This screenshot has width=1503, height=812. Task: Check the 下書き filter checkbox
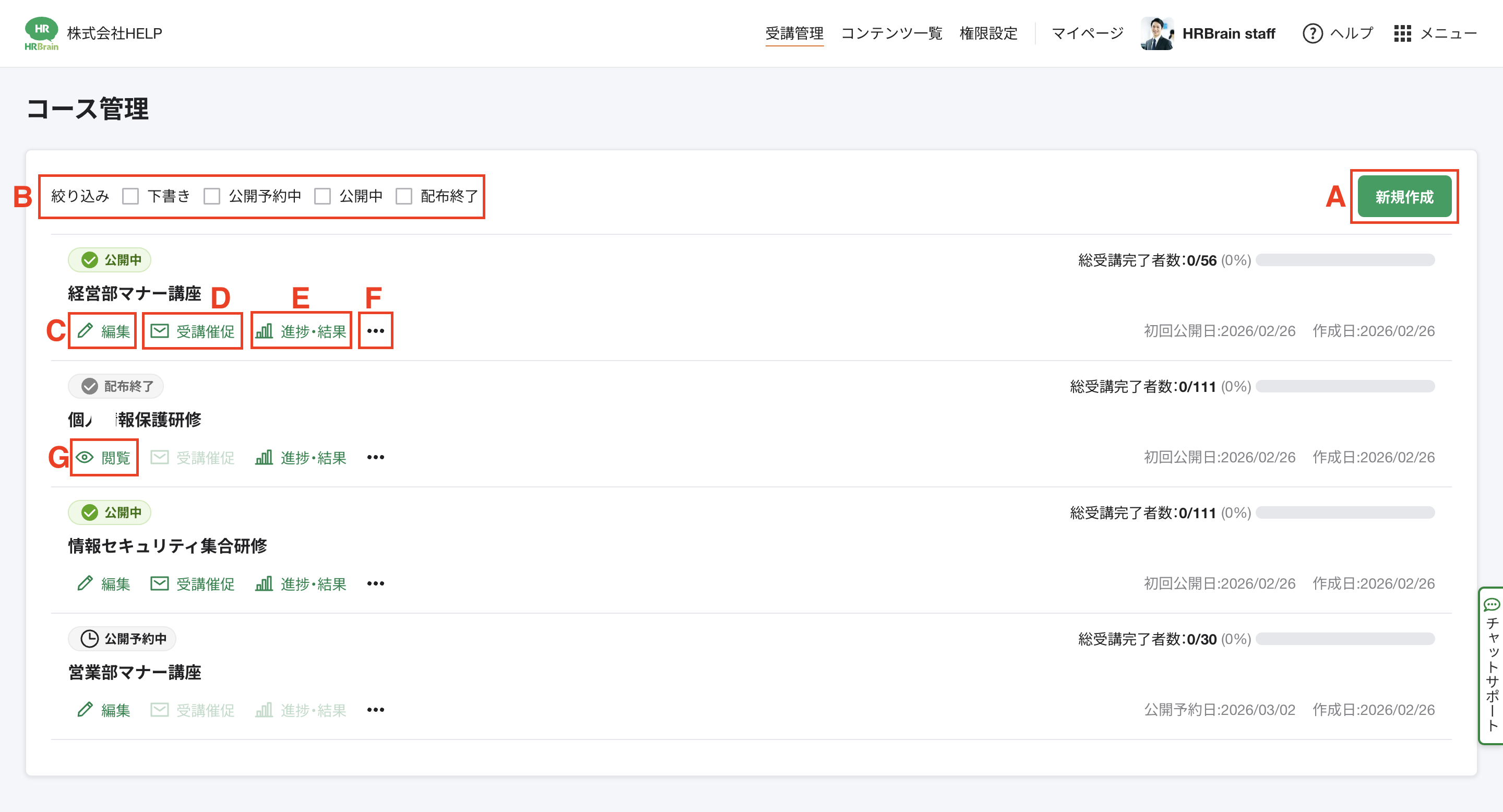(x=130, y=196)
